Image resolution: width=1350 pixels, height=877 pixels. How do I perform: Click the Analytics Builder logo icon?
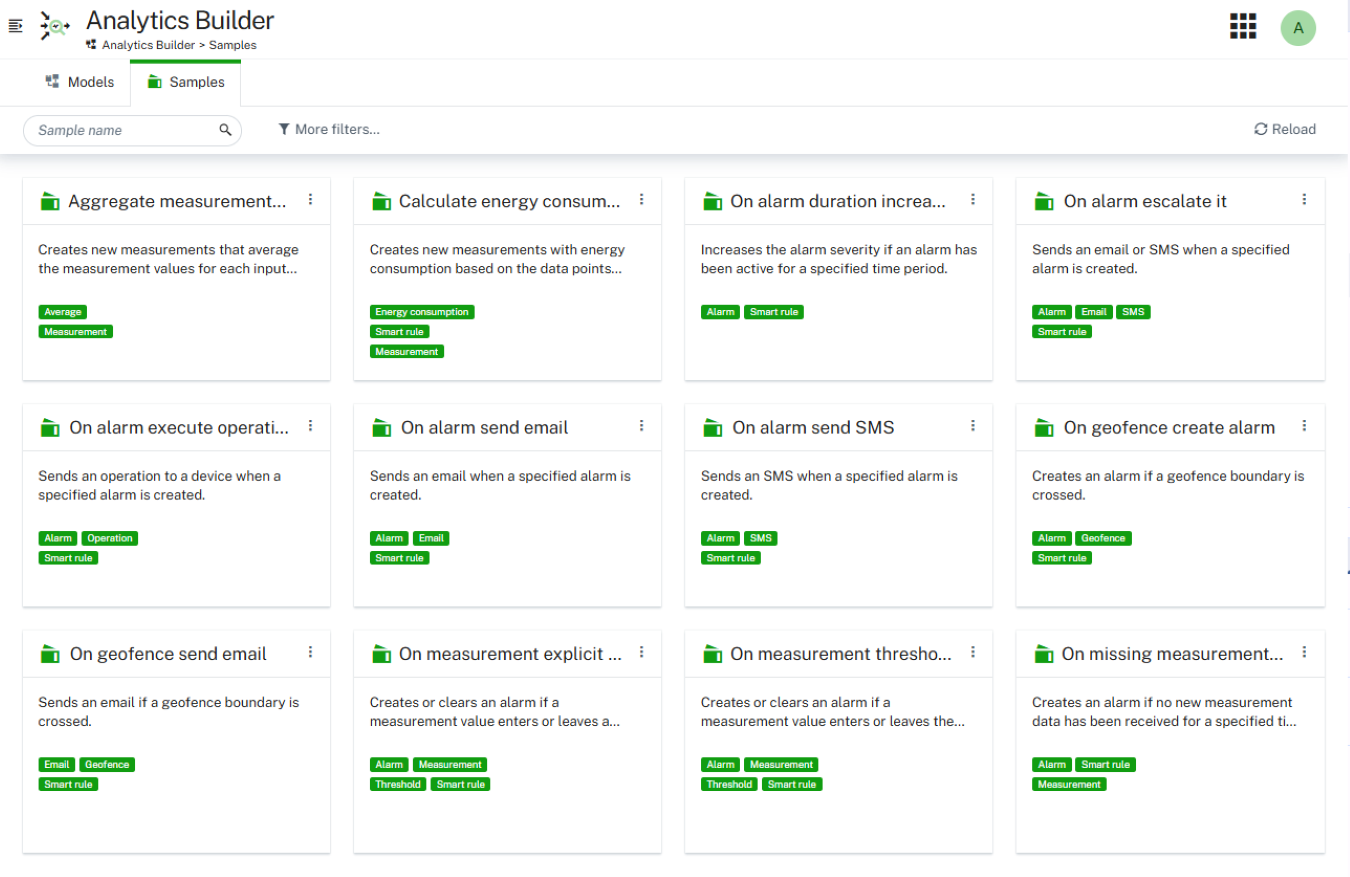[55, 27]
